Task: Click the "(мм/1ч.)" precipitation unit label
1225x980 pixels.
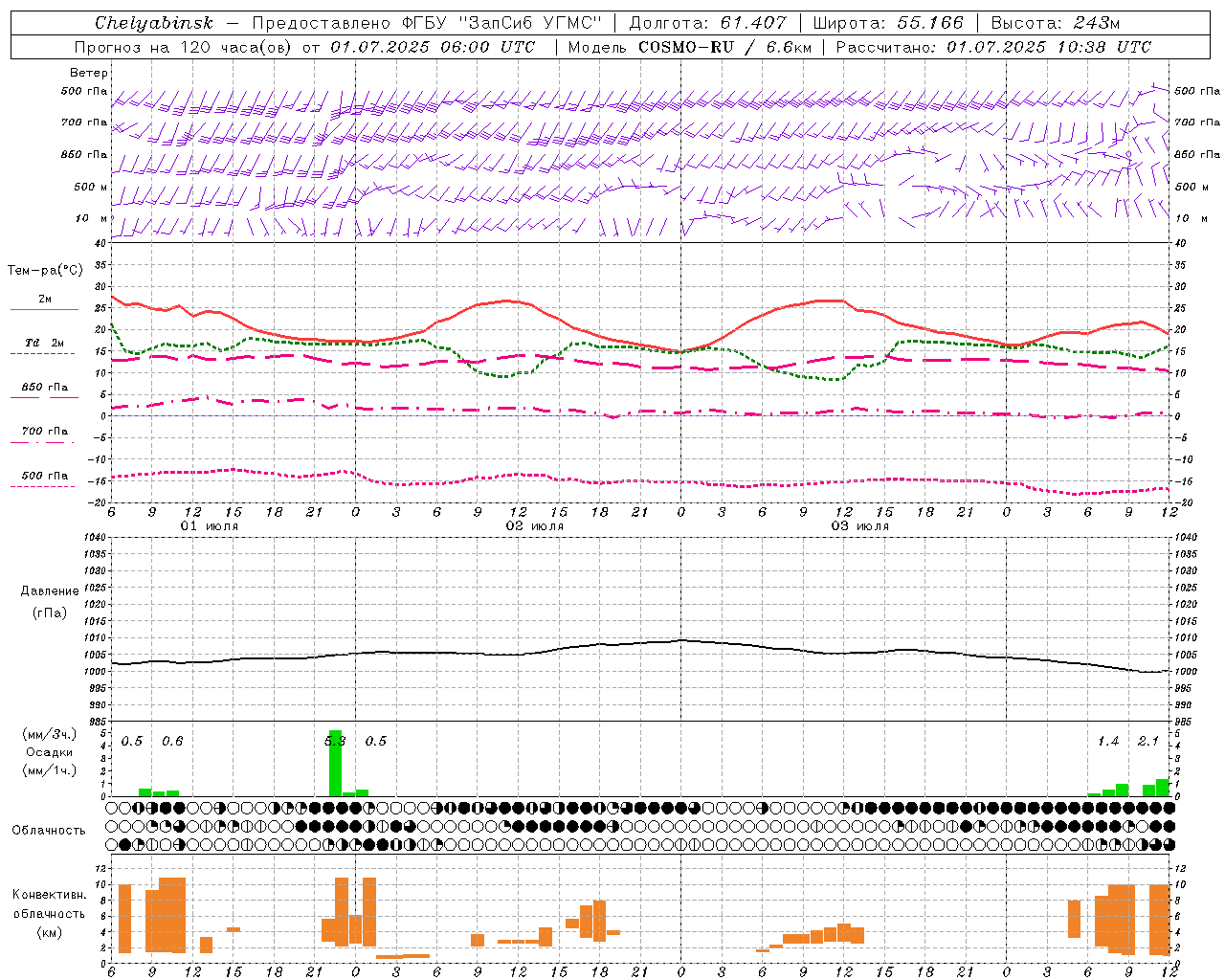Action: click(50, 770)
